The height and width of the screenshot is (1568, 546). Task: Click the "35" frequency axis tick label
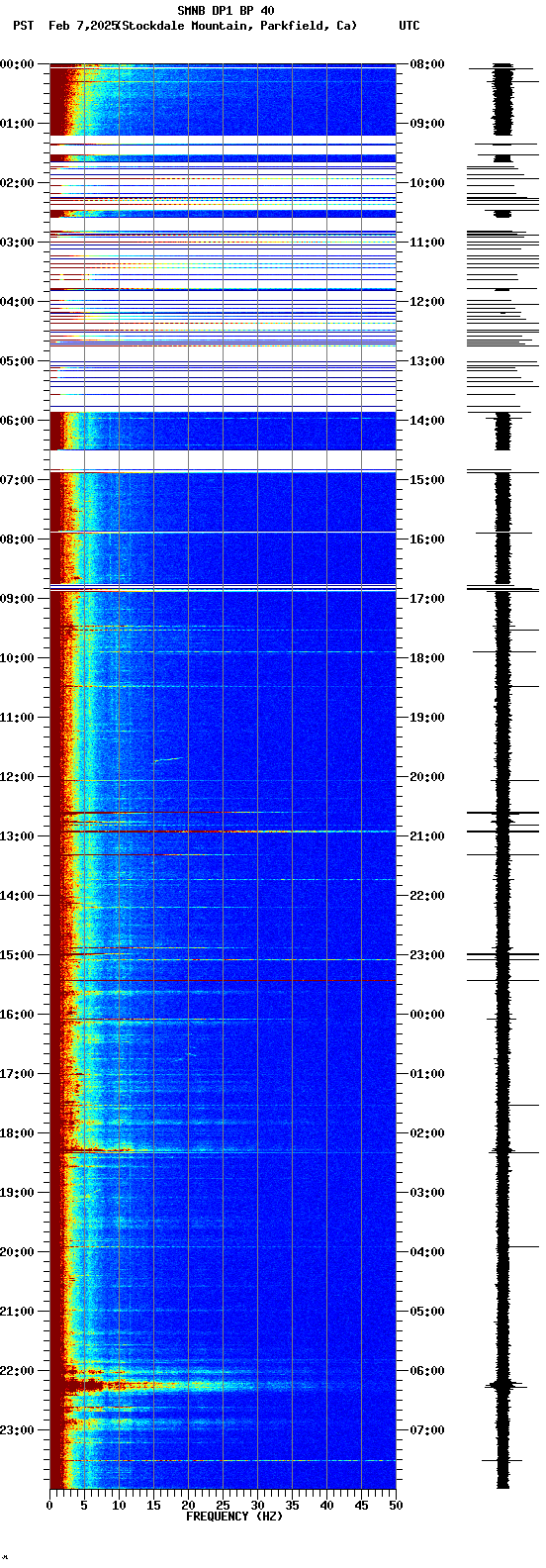(x=292, y=1506)
